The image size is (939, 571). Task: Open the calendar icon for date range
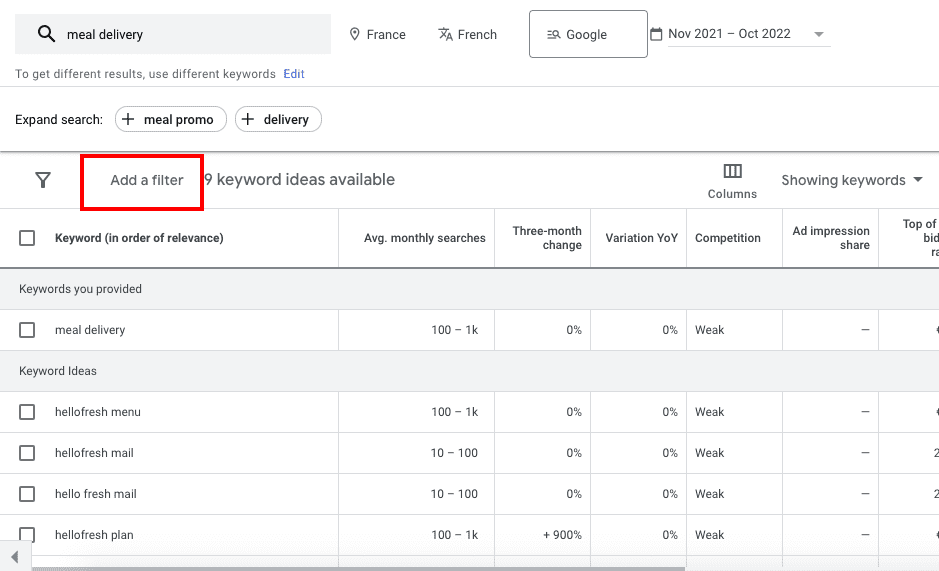[x=656, y=34]
